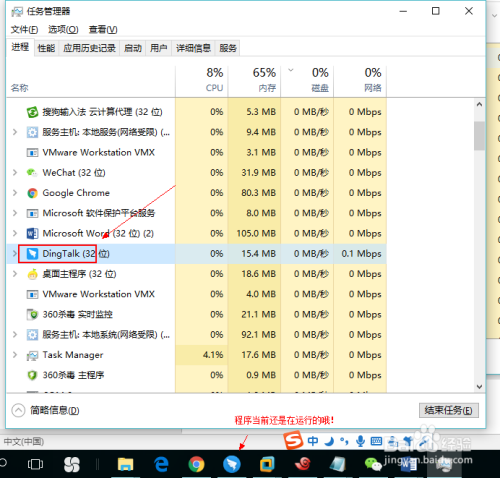Click the 结束任务(E) button

pyautogui.click(x=449, y=410)
